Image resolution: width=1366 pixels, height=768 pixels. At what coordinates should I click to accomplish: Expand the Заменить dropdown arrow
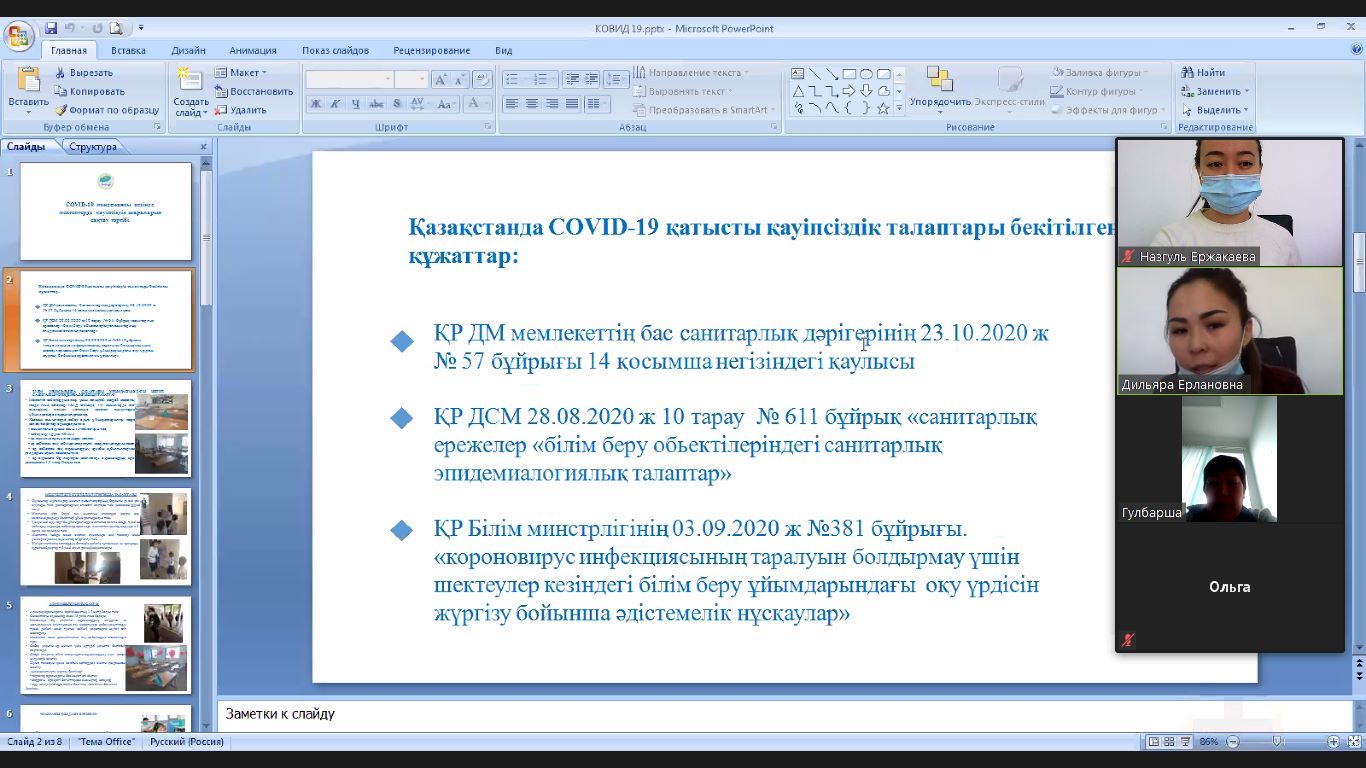pos(1247,92)
